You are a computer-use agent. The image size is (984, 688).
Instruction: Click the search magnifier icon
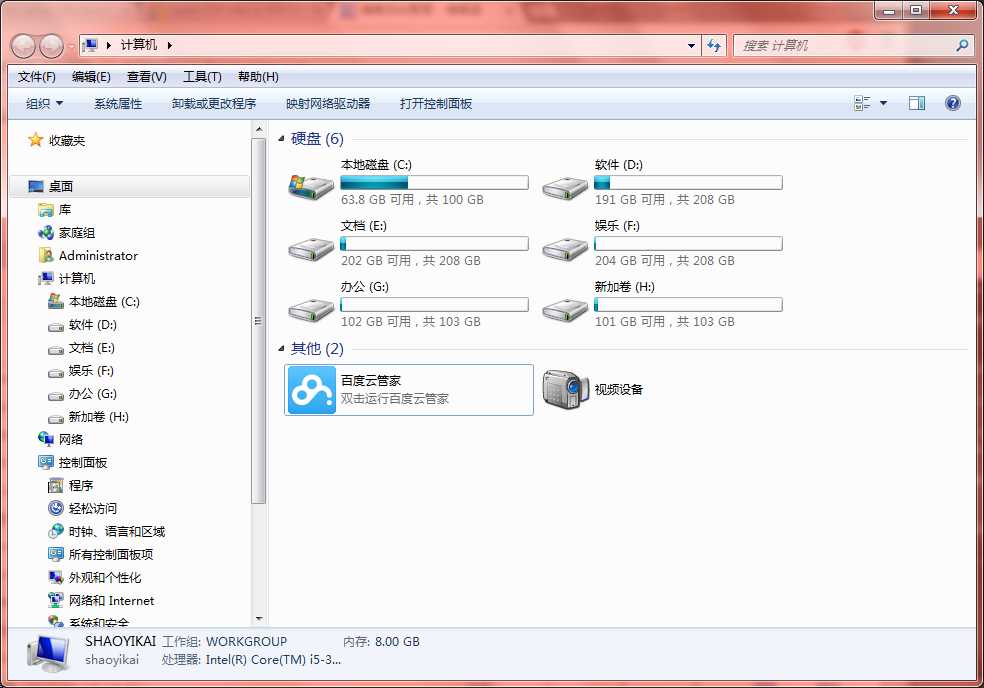(x=961, y=45)
